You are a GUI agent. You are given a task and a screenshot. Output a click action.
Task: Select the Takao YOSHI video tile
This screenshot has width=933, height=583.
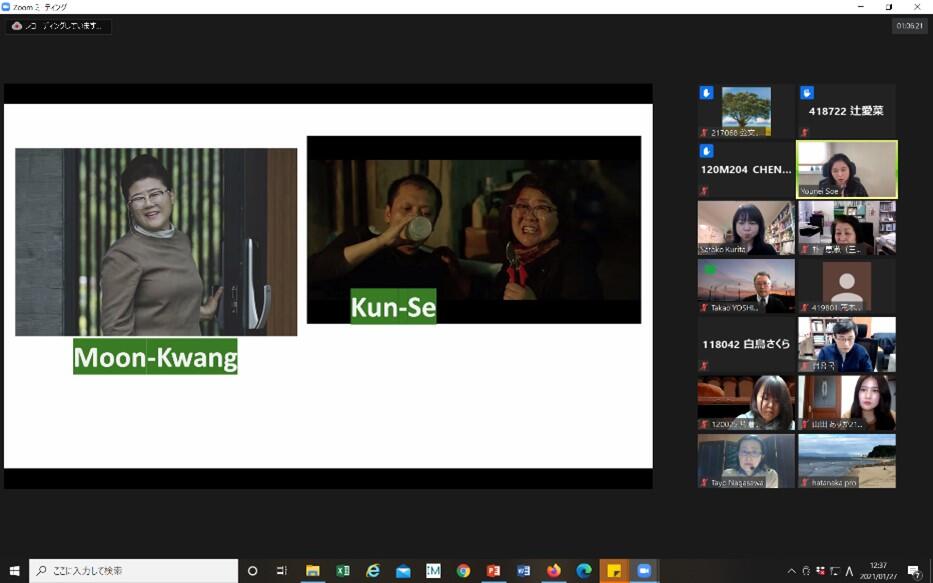[746, 286]
